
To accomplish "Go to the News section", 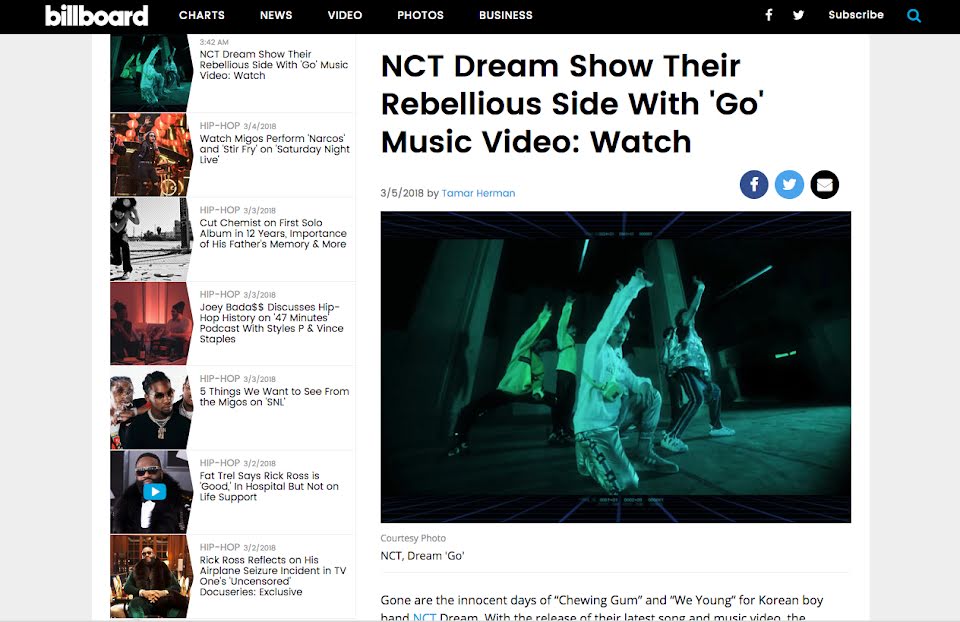I will point(276,15).
